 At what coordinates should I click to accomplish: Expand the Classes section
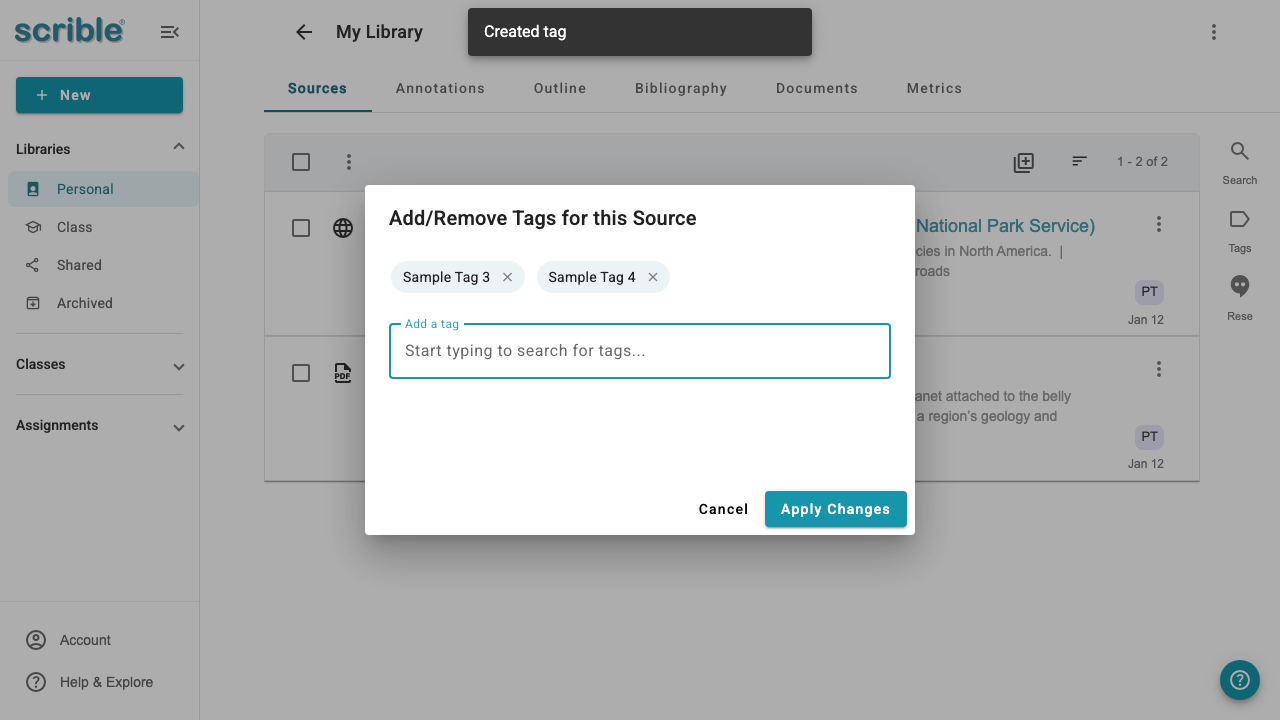179,366
